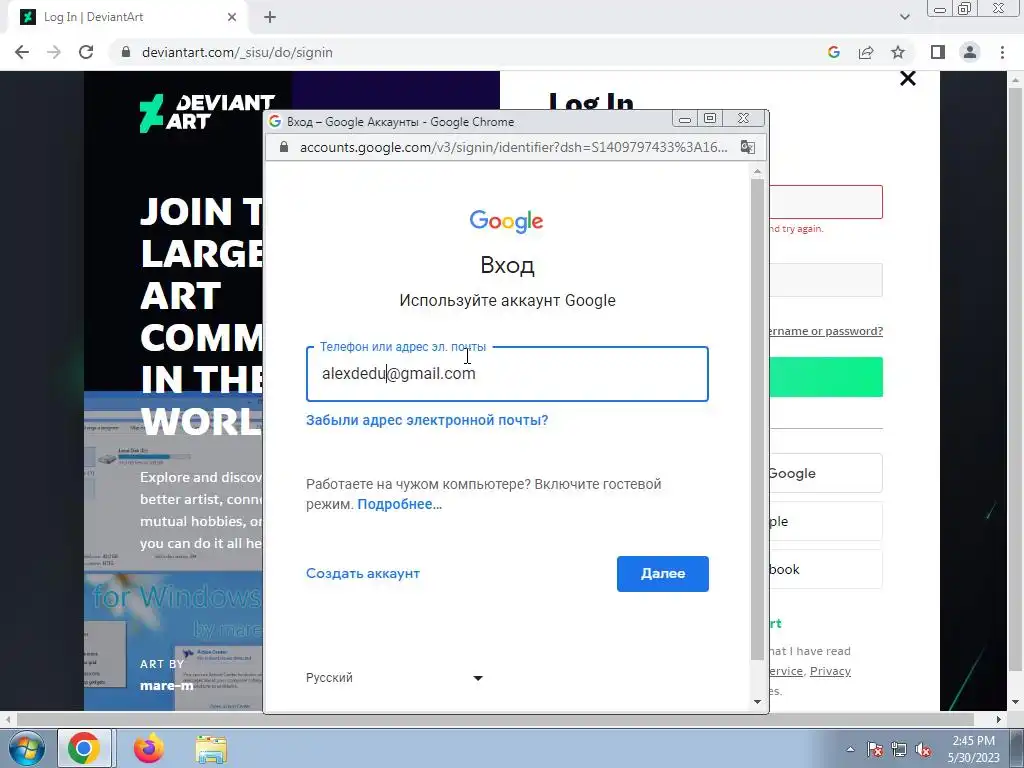Expand the tab search chevron
Screen dimensions: 1024x768
tap(904, 17)
